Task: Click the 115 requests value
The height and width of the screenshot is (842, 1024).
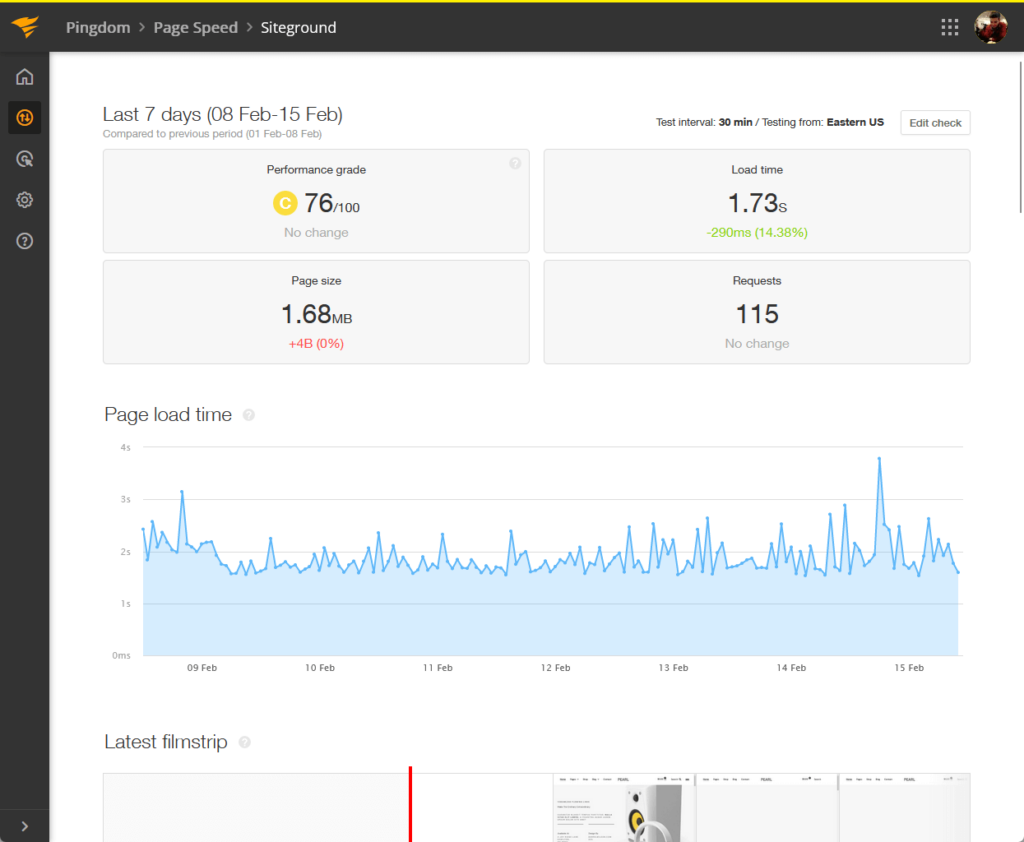Action: [x=757, y=314]
